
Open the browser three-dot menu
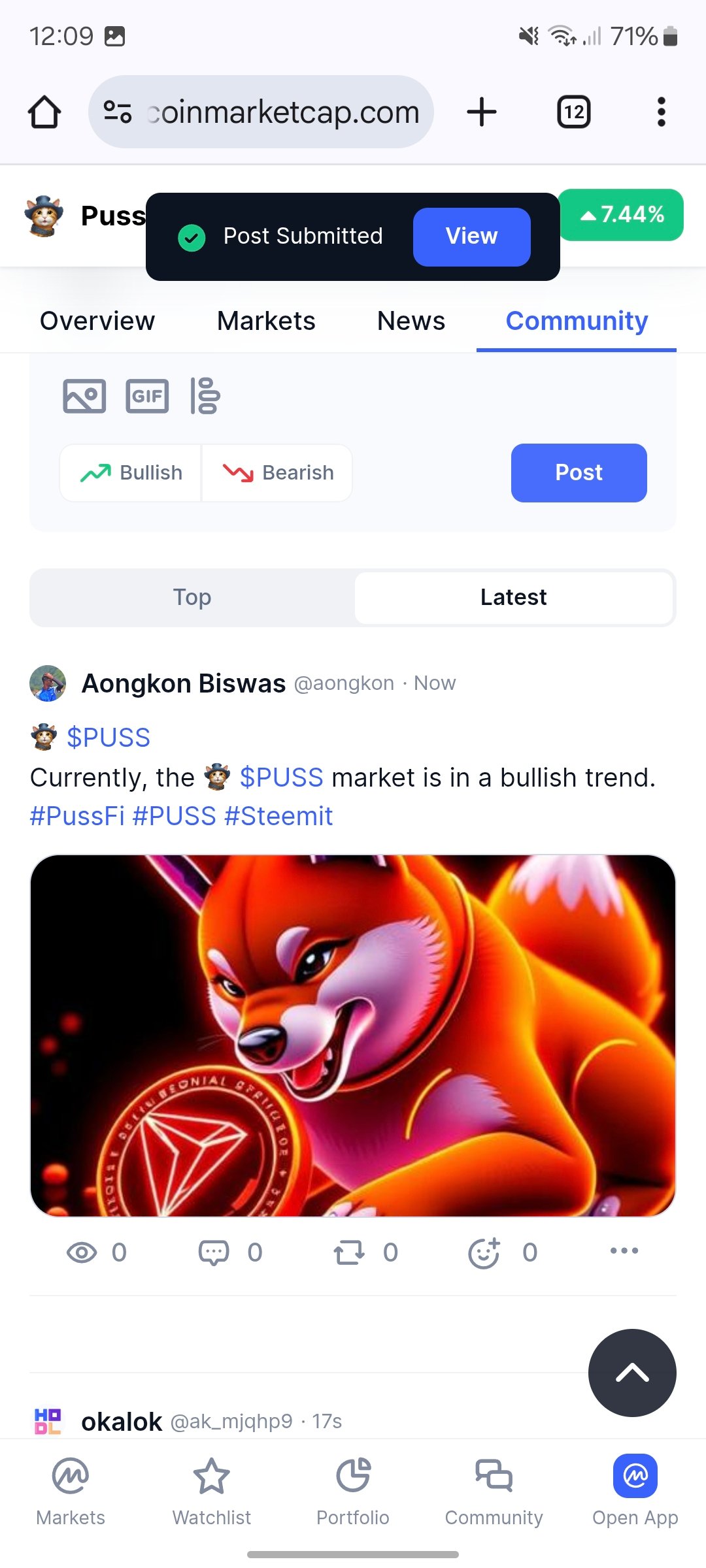pyautogui.click(x=662, y=112)
